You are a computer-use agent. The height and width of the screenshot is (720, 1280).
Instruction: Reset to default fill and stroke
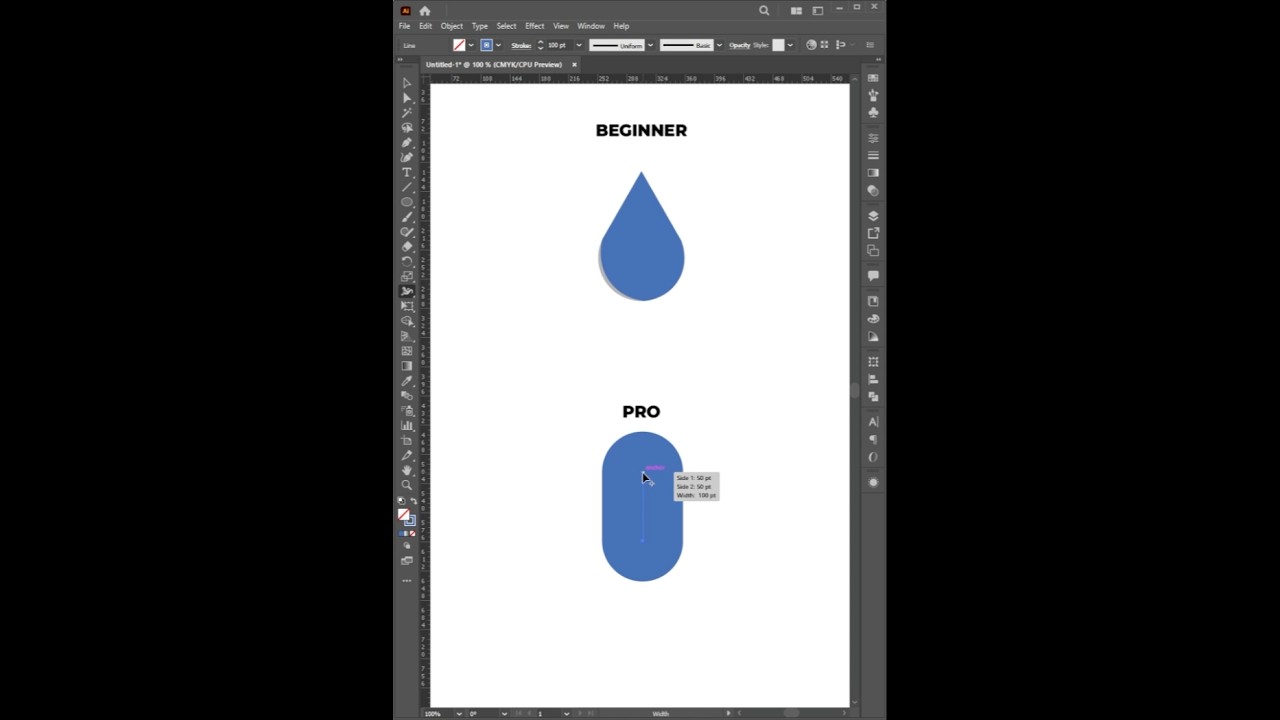point(402,501)
